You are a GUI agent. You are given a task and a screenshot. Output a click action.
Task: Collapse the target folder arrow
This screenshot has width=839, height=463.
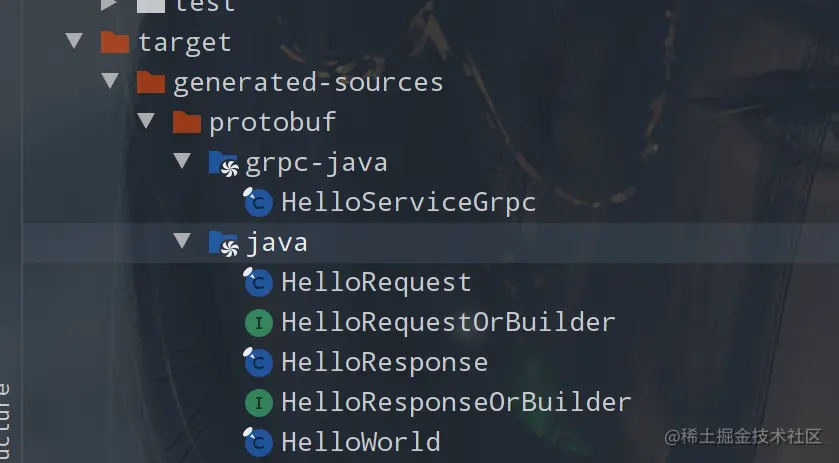point(74,41)
